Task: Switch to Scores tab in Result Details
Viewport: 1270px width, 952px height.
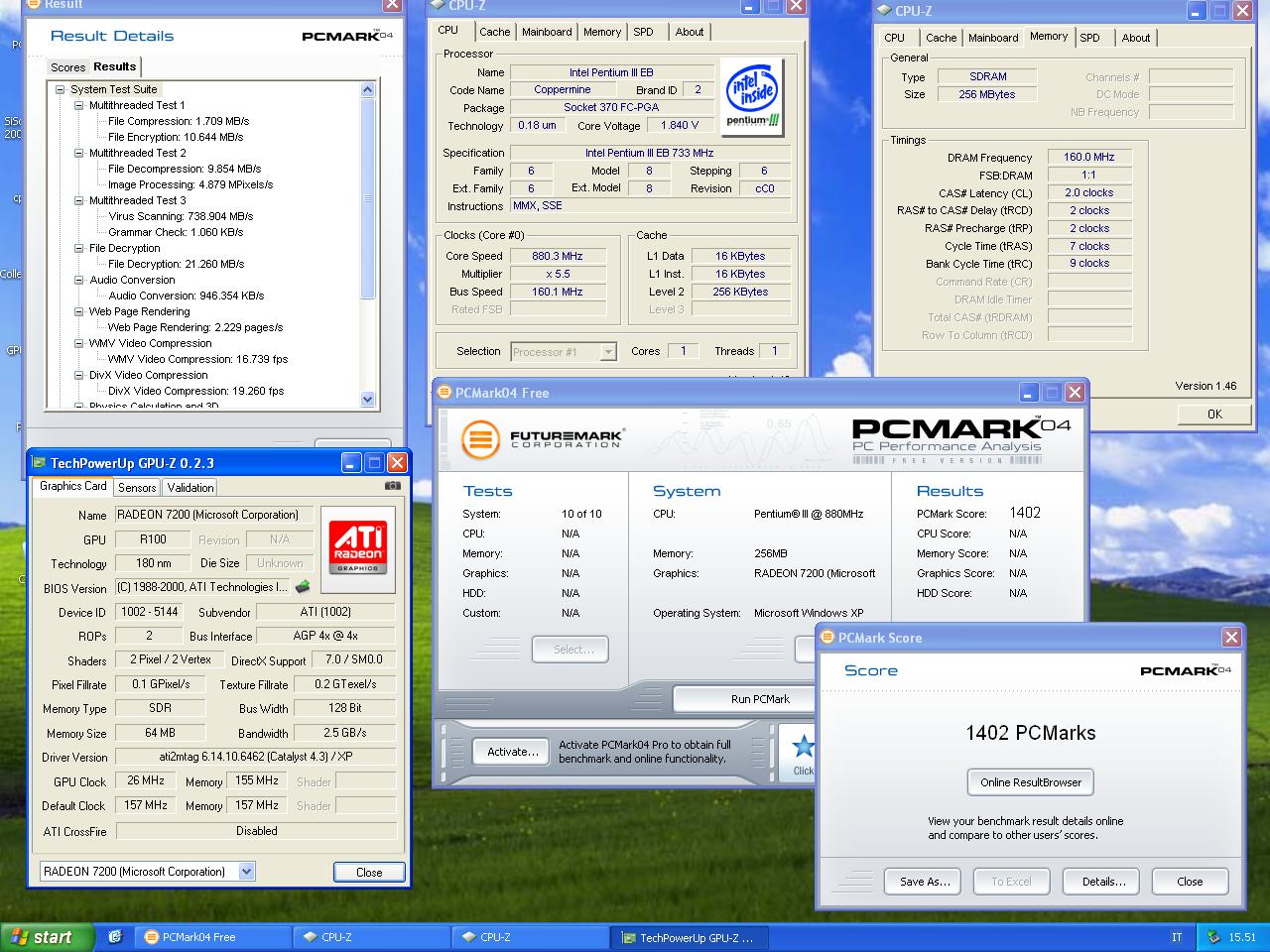Action: tap(67, 67)
